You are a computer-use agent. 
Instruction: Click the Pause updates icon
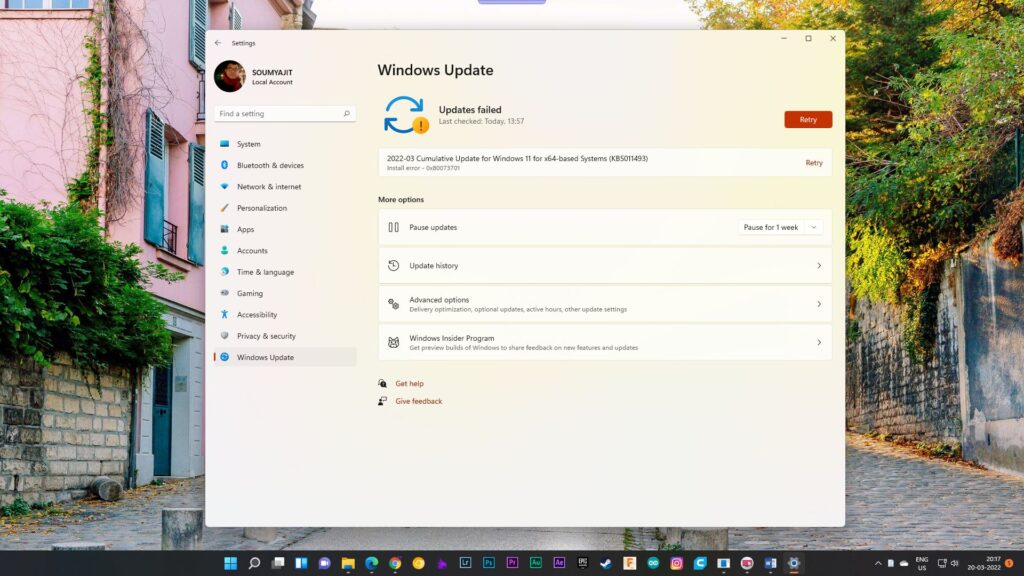[393, 227]
